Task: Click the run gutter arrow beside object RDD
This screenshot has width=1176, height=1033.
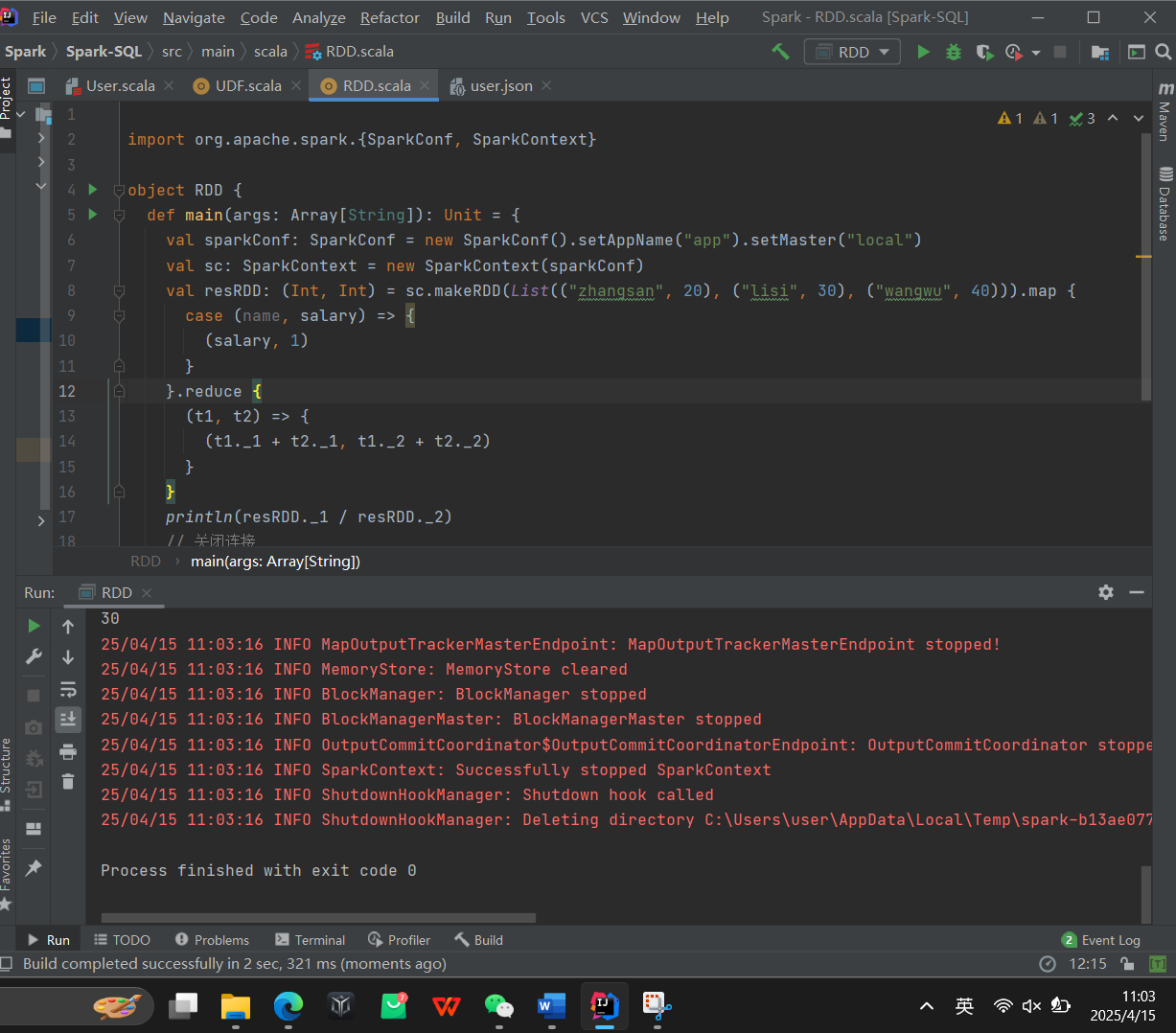Action: pos(93,190)
